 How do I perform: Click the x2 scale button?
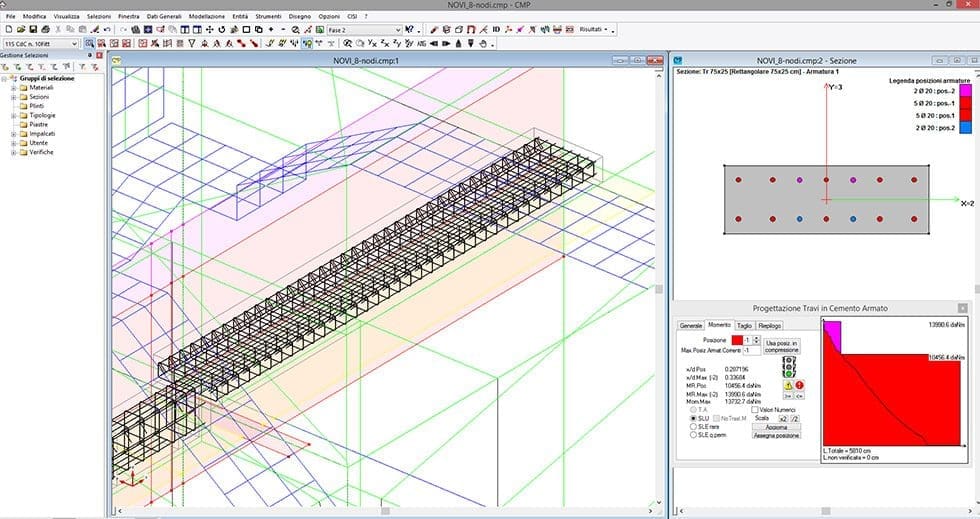[782, 417]
